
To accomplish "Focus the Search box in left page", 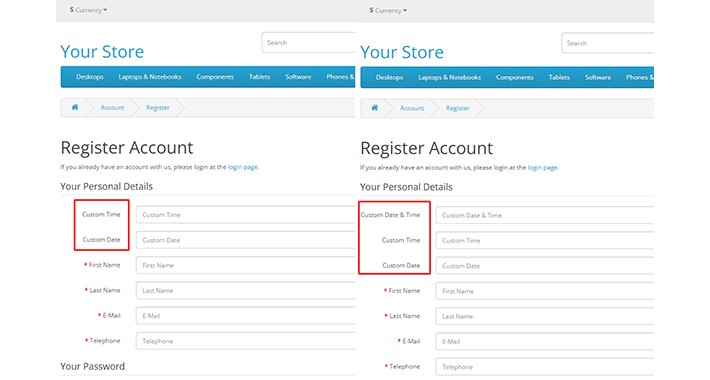I will (x=308, y=43).
